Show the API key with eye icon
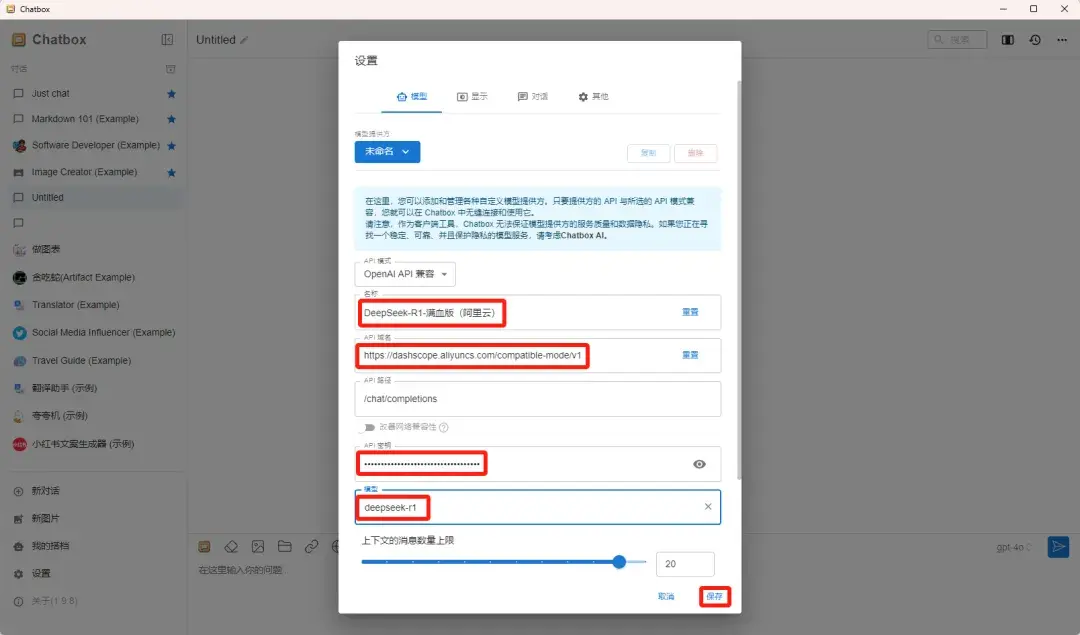Screen dimensions: 1080x635 pos(699,464)
